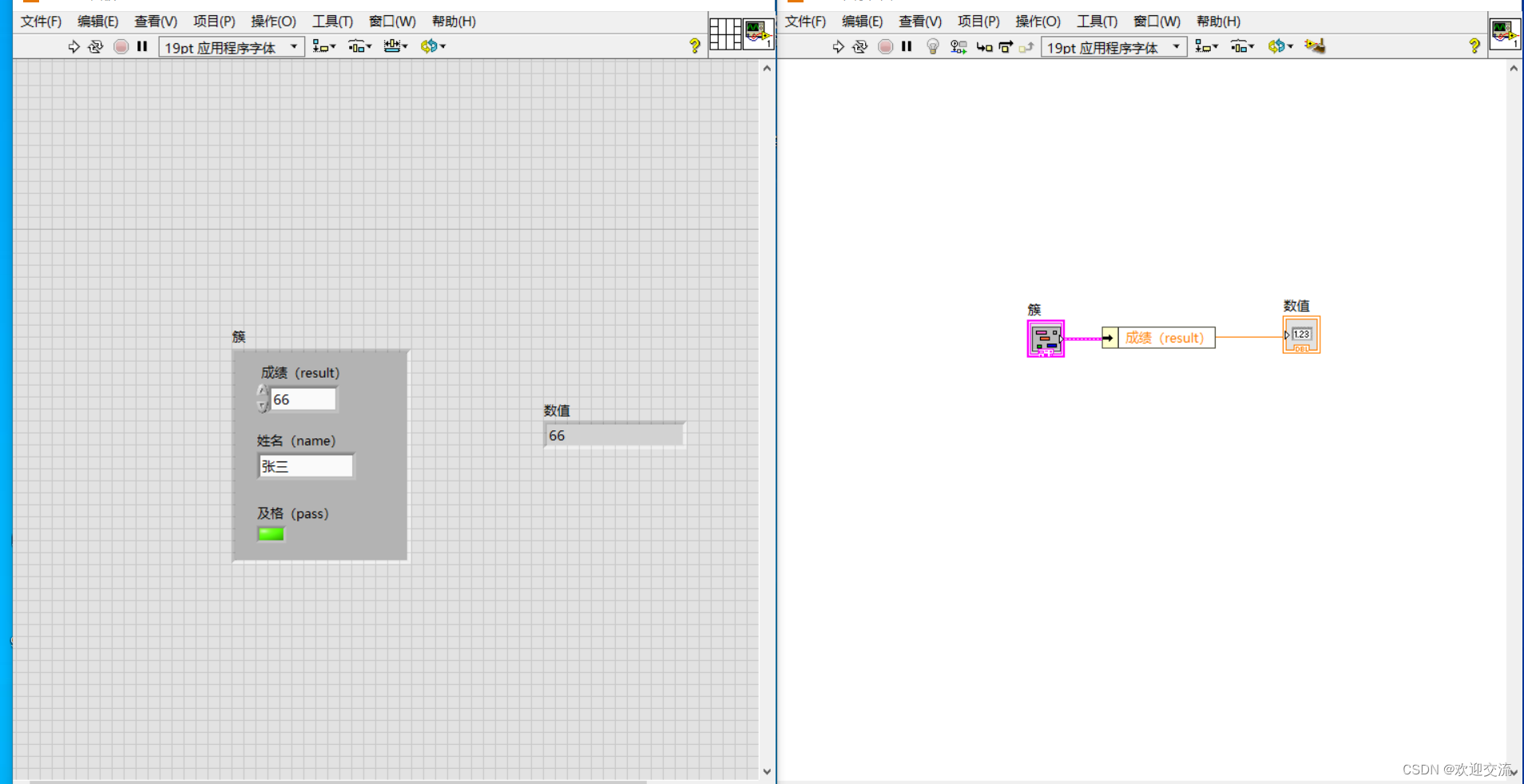Image resolution: width=1524 pixels, height=784 pixels.
Task: Open 帮助(H) menu in block diagram
Action: 1218,22
